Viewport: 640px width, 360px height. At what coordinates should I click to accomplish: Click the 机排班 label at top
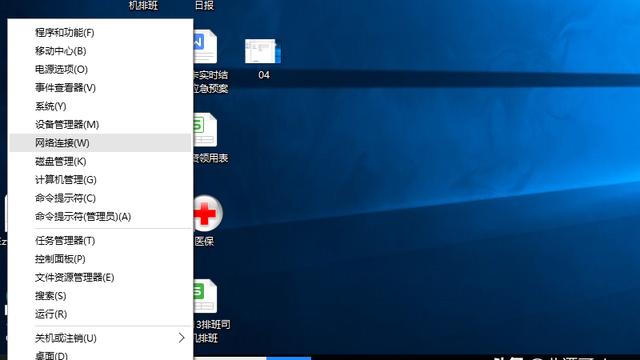[143, 5]
